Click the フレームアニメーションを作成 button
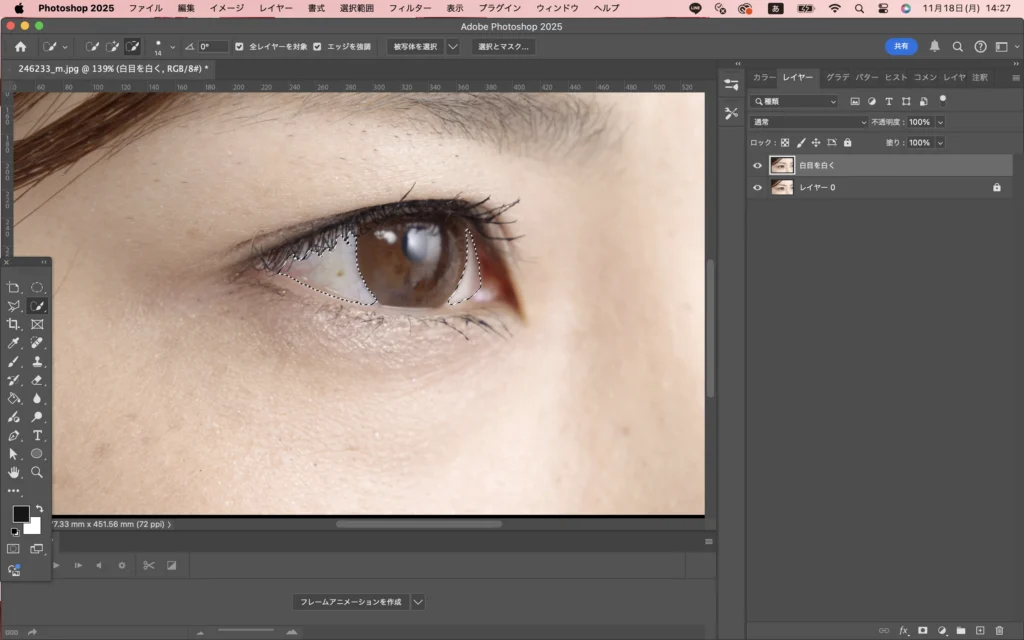Screen dimensions: 1024x640 pos(351,602)
